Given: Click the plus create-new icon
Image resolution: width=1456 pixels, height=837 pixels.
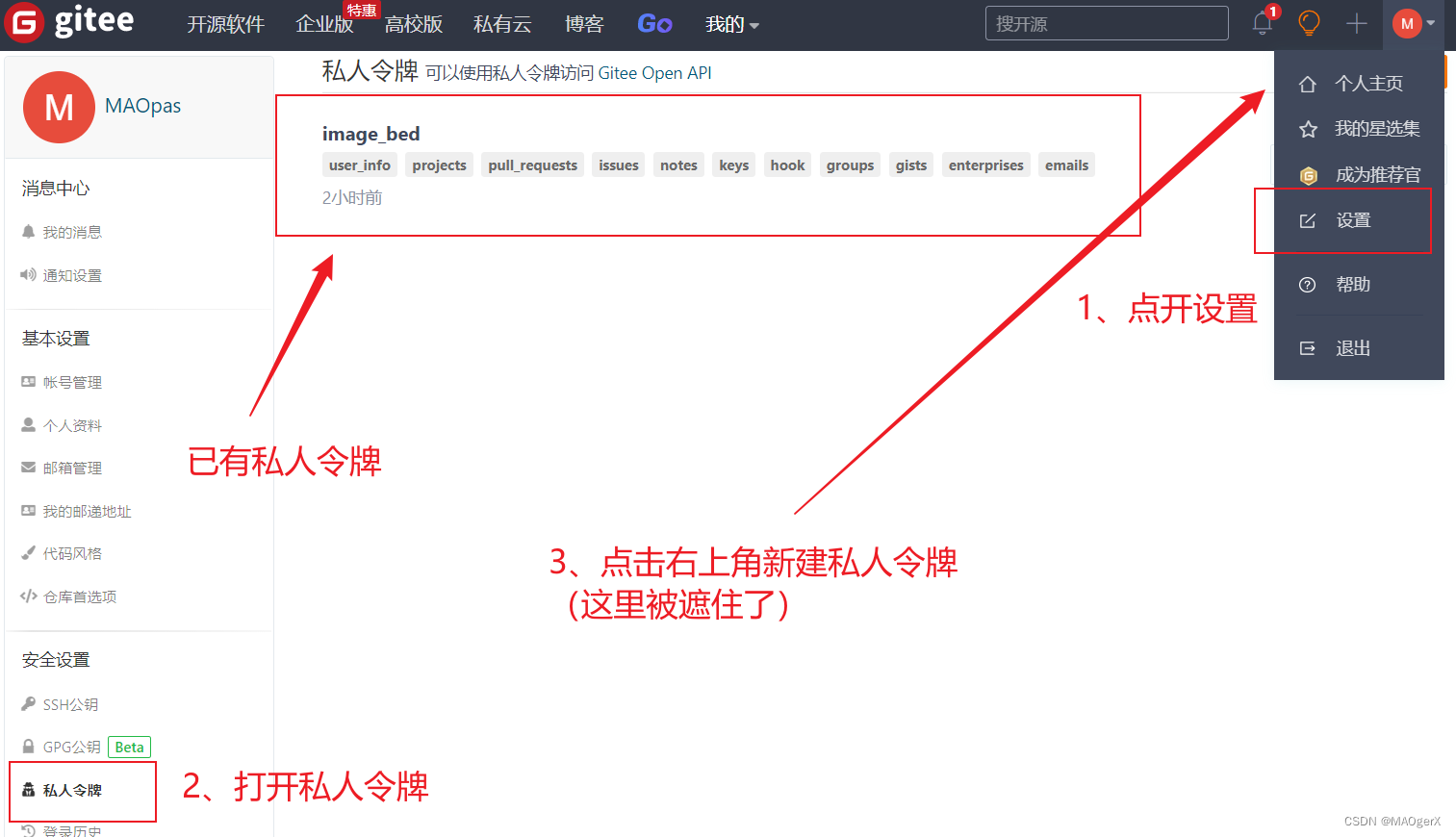Looking at the screenshot, I should (1356, 23).
